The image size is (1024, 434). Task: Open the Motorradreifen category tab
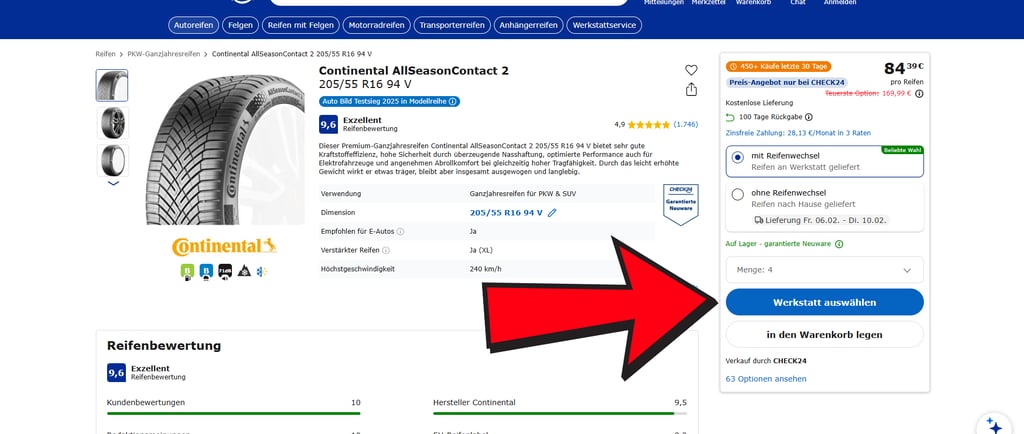[x=377, y=25]
